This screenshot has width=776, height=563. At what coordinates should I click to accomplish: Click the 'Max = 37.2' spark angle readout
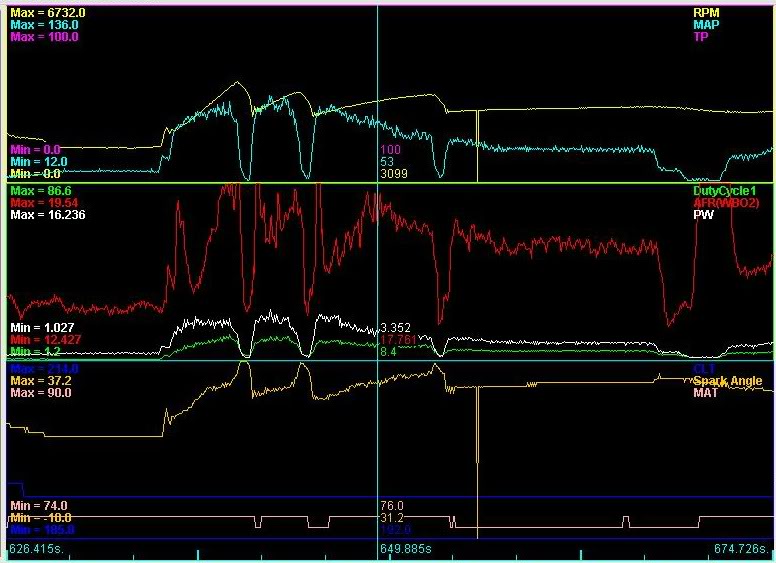tap(41, 381)
